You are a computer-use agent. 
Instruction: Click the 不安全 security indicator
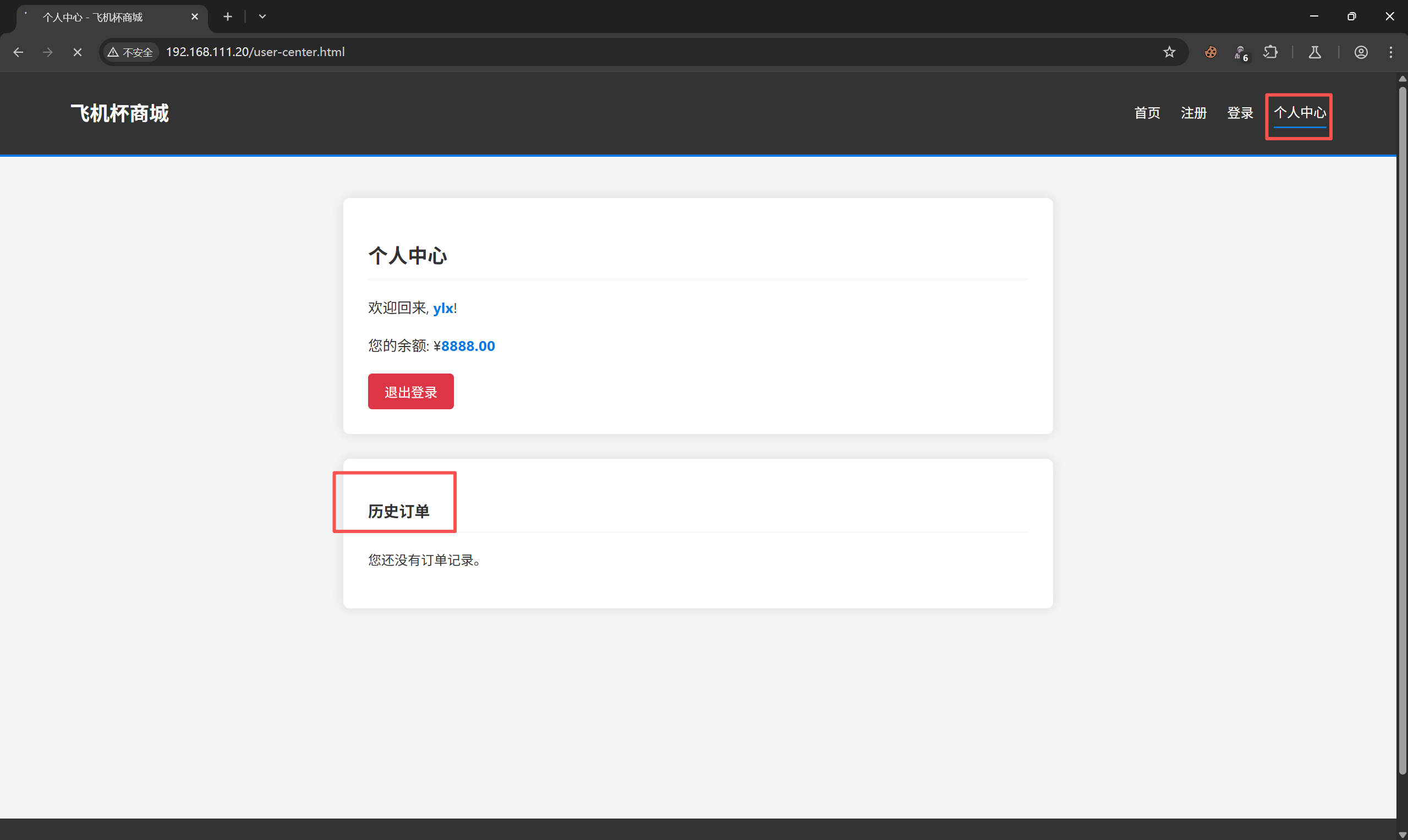(x=131, y=52)
